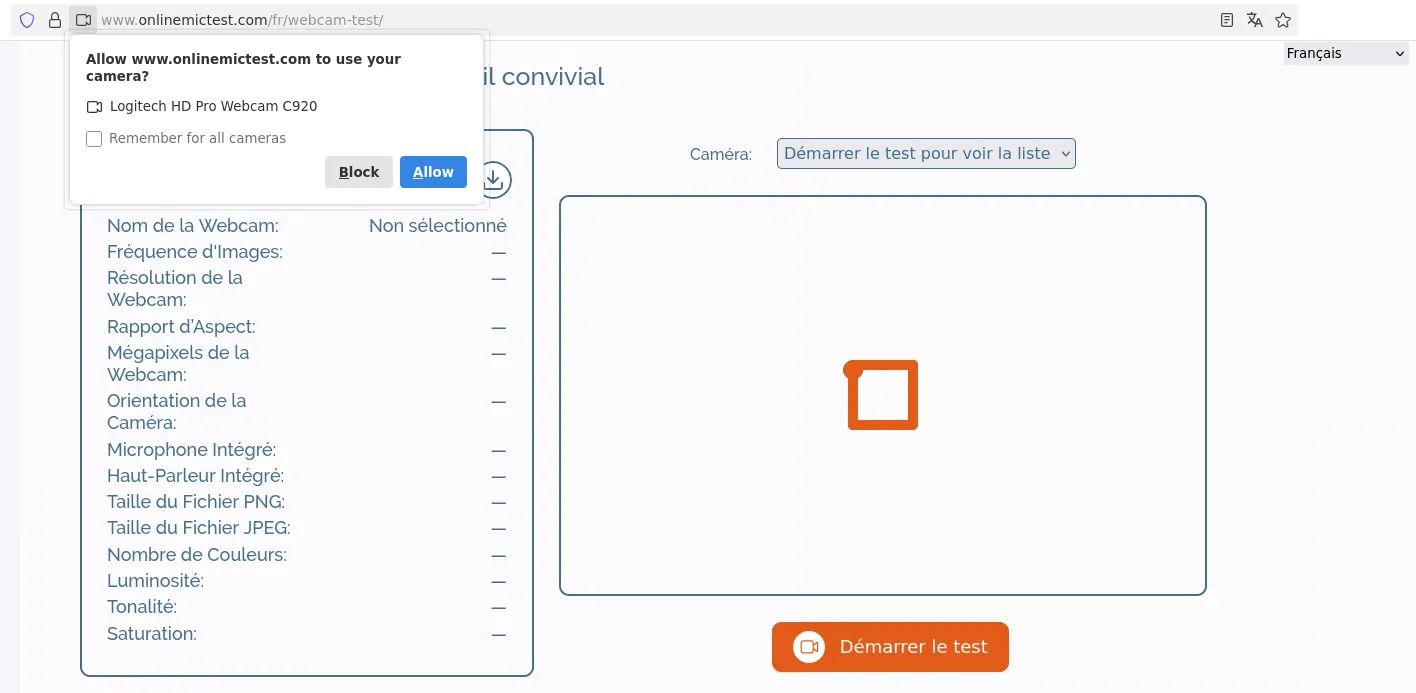Click the Nom de la Webcam label

click(193, 226)
